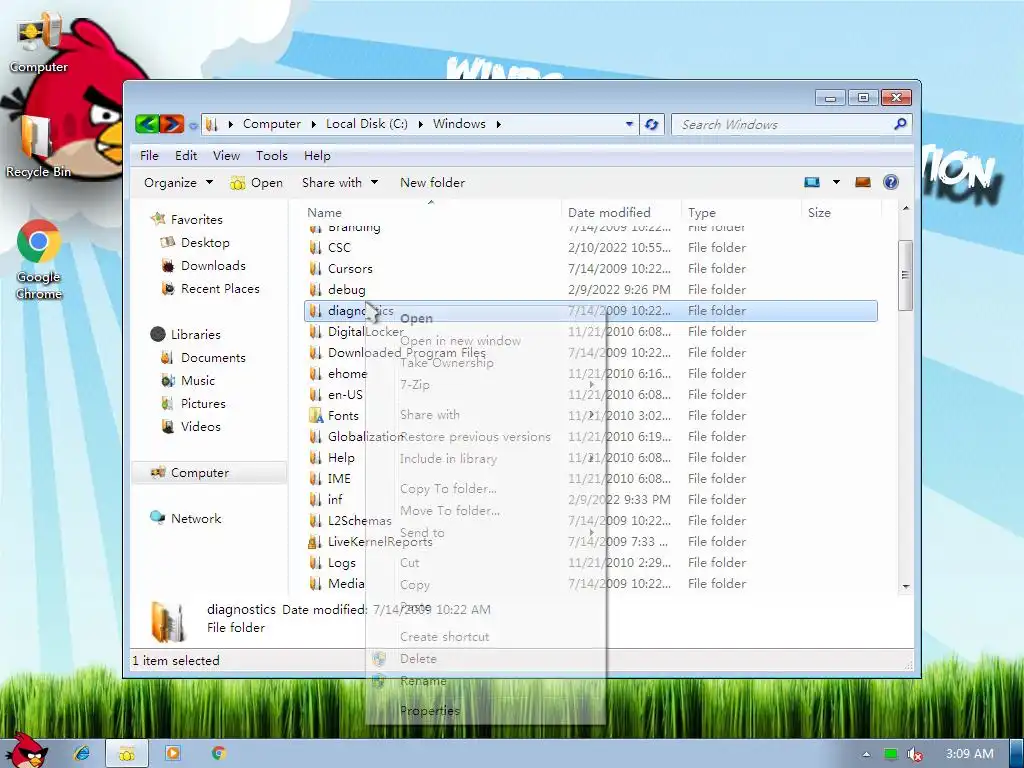Click the blue Help question mark icon
The width and height of the screenshot is (1024, 768).
coord(891,182)
